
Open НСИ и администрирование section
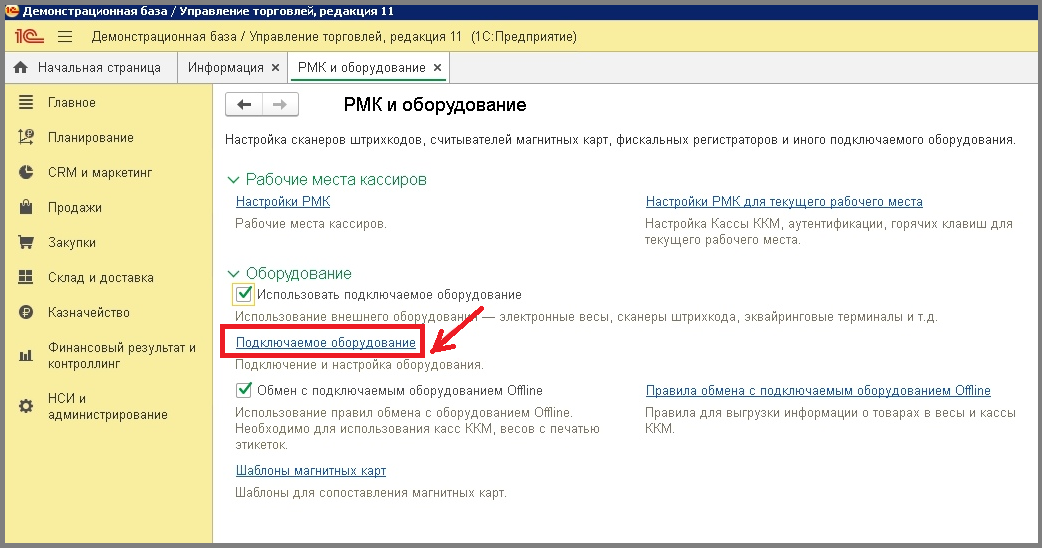click(108, 406)
